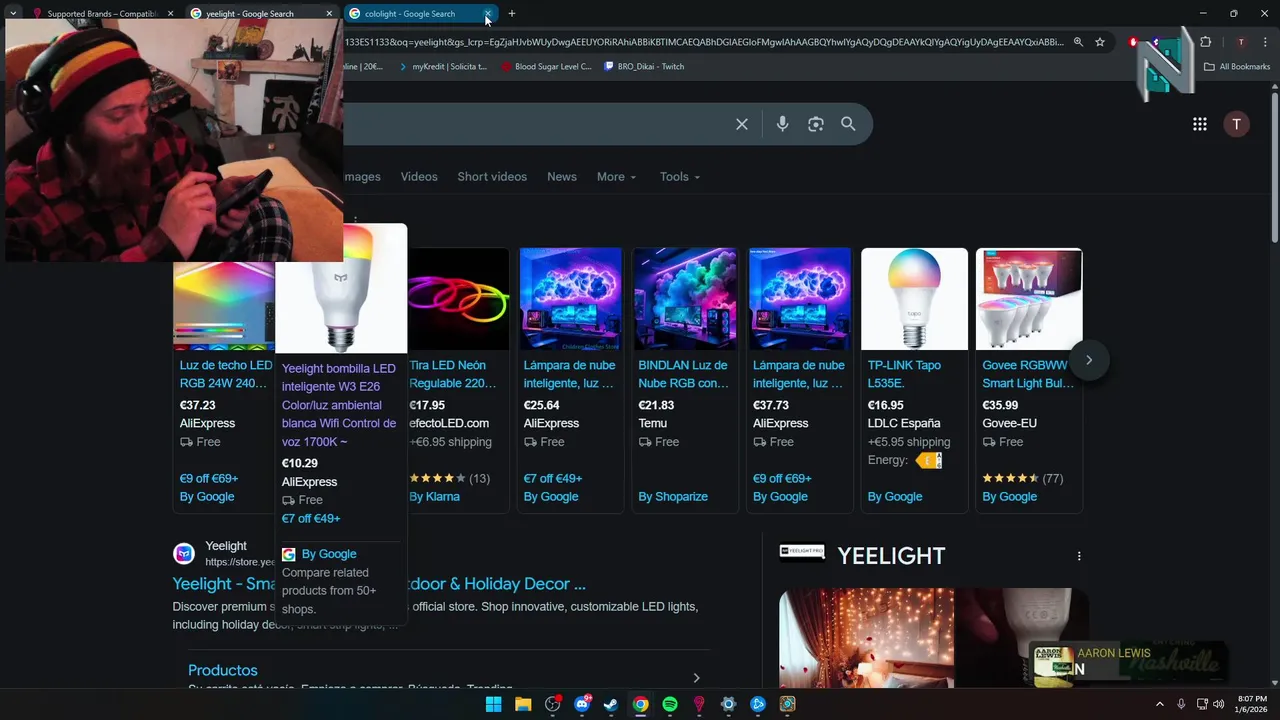Click the neon LED strip thumbnail
The height and width of the screenshot is (720, 1280).
(x=459, y=299)
